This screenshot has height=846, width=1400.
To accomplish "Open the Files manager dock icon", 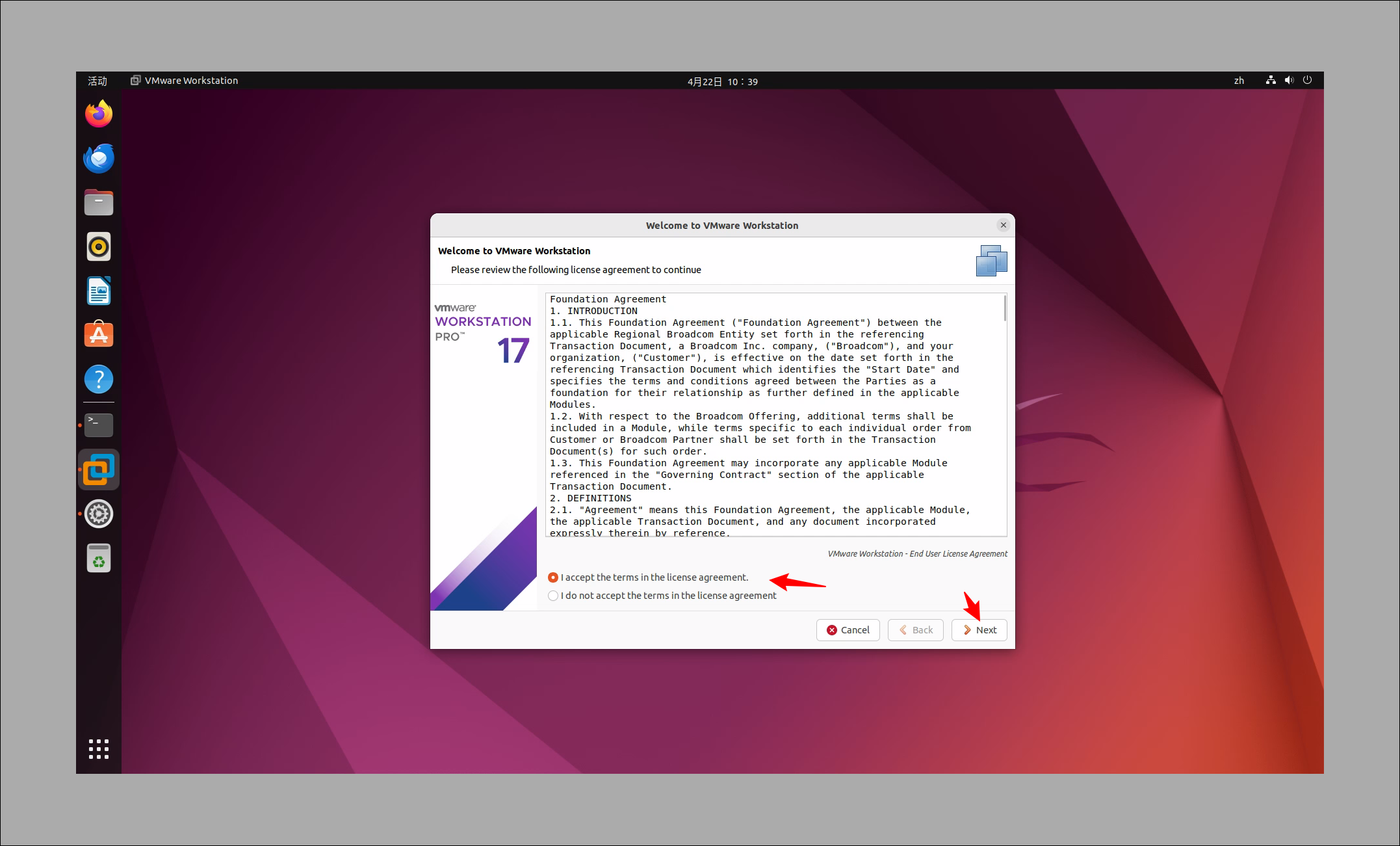I will [99, 202].
